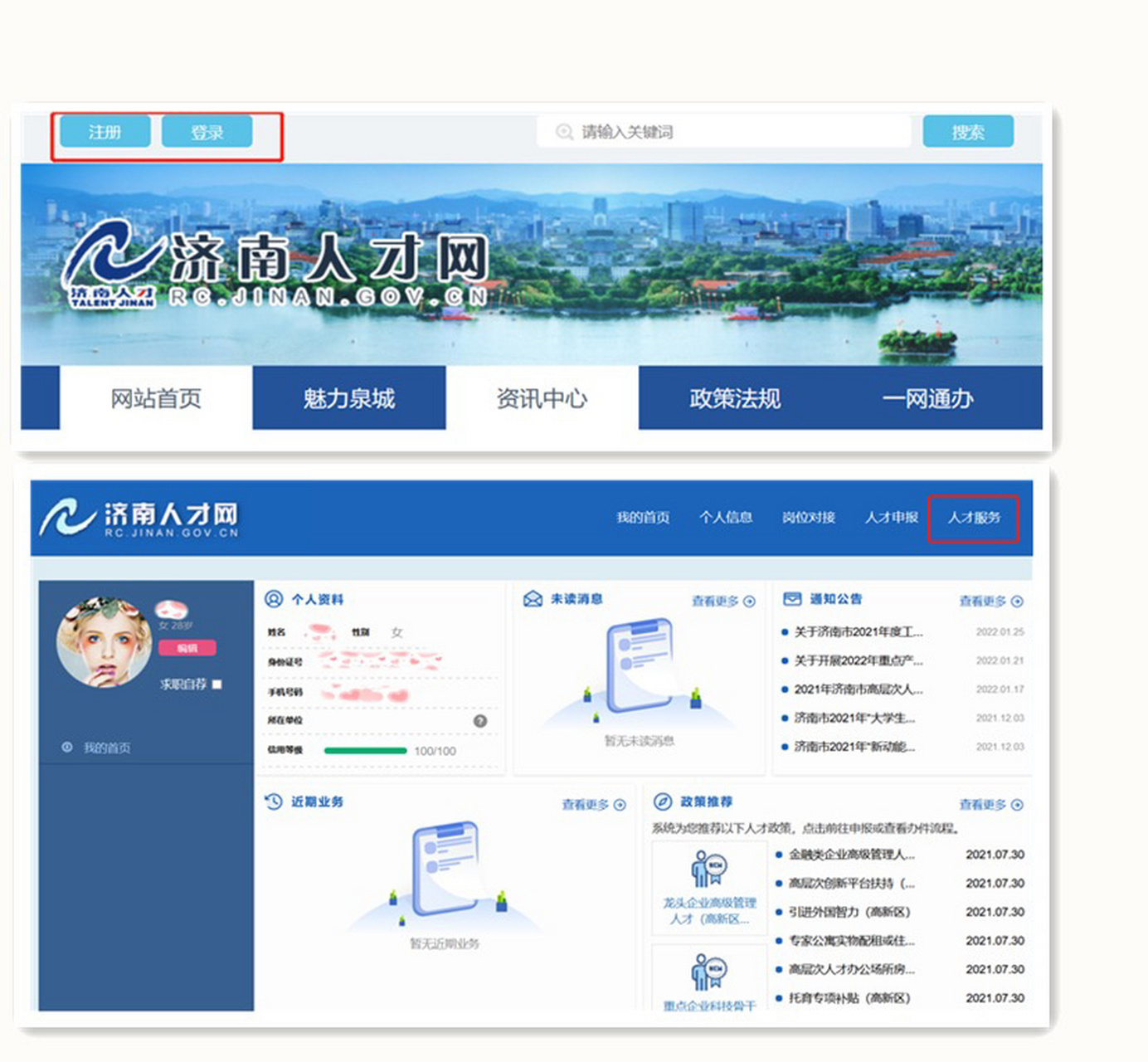Click the arrow icon next to 未读消息 查看更多

click(750, 602)
